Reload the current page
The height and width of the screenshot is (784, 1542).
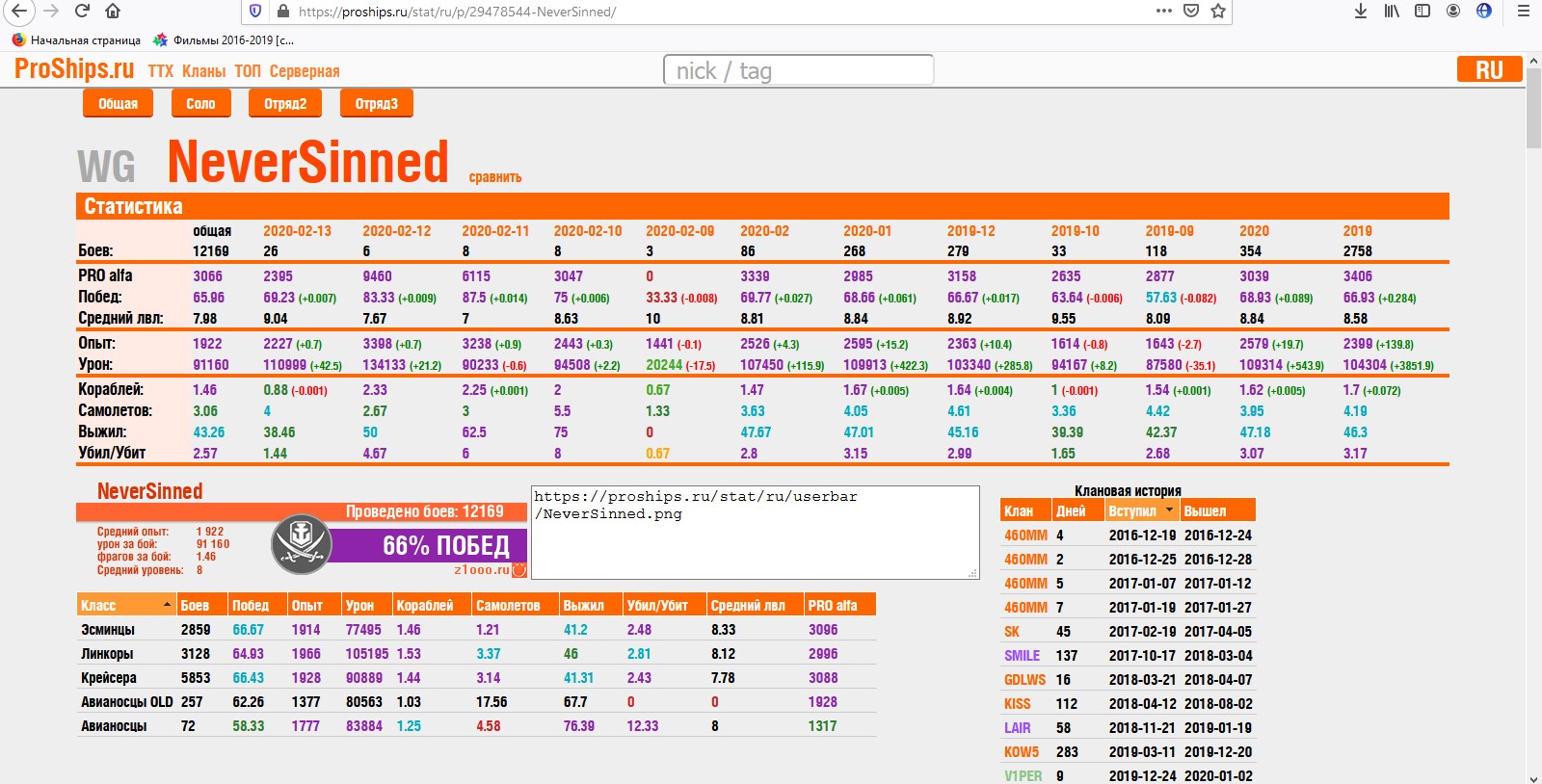click(x=82, y=12)
